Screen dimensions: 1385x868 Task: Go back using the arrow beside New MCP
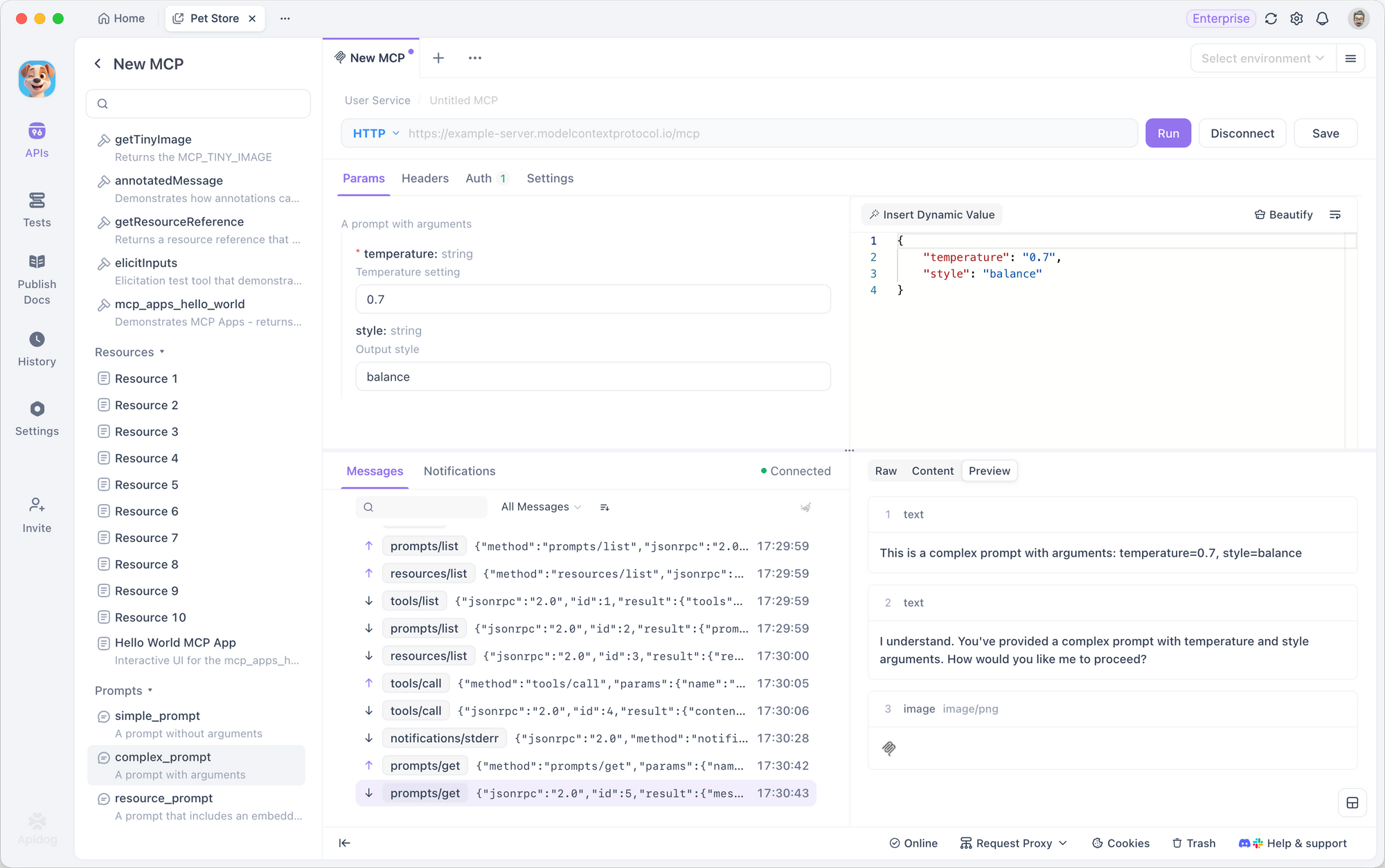(98, 64)
